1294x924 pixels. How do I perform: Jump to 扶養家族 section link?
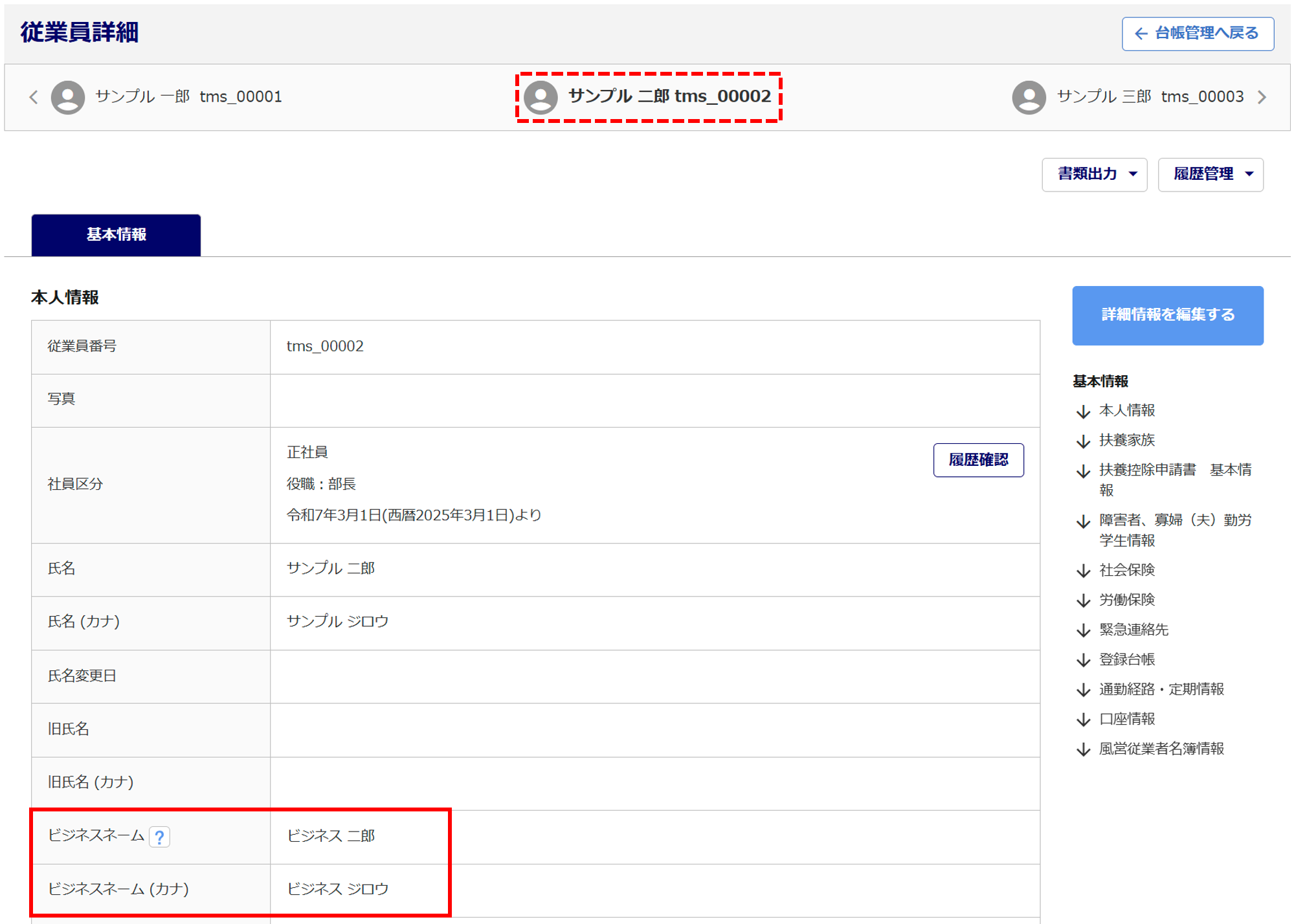[x=1126, y=440]
